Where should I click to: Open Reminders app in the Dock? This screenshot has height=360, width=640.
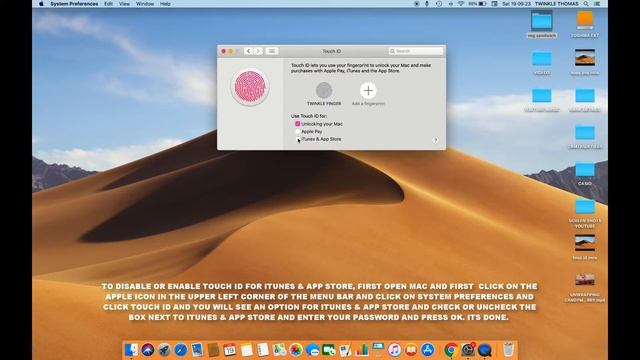pos(263,350)
